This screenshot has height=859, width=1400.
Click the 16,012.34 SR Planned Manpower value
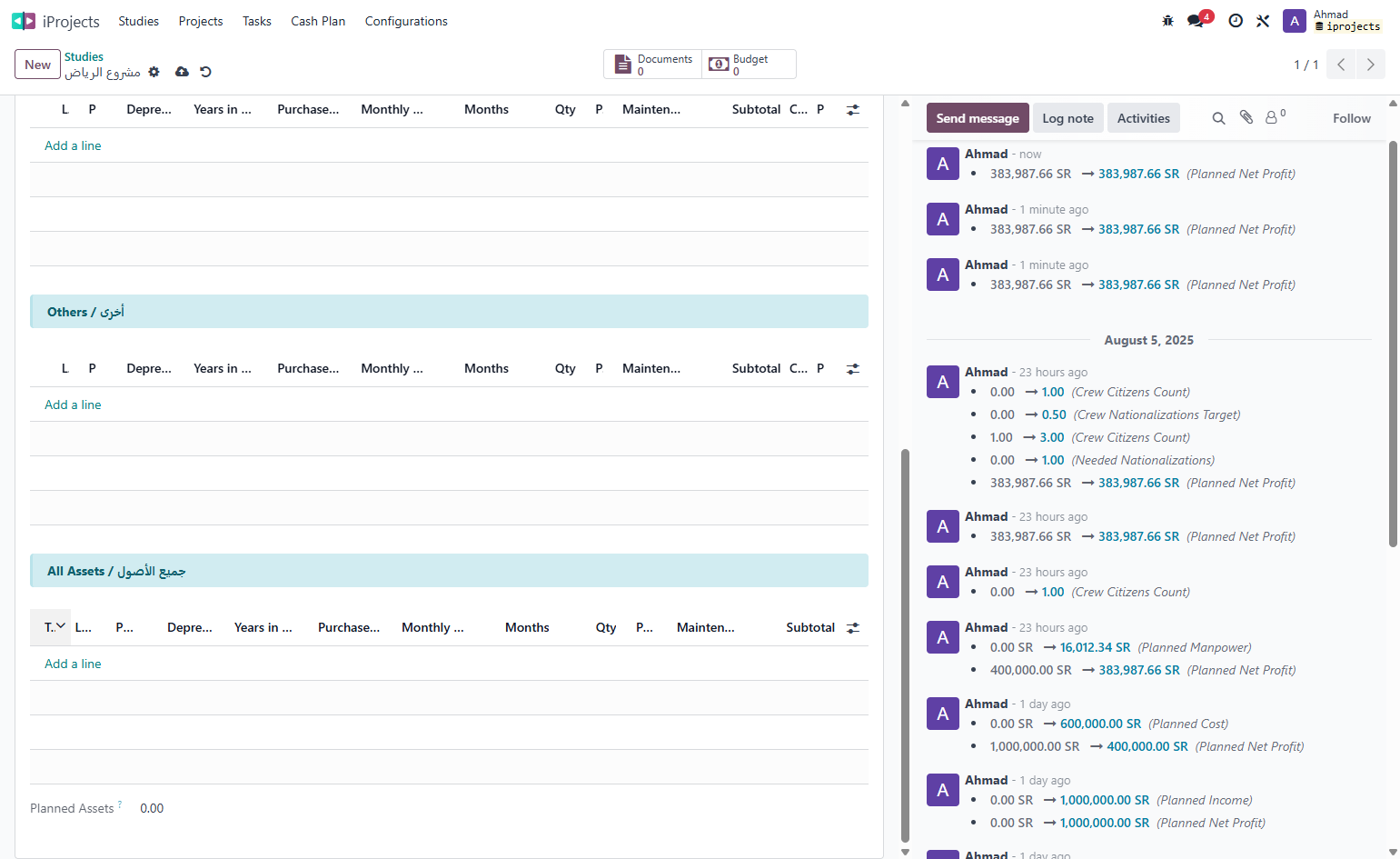1095,647
